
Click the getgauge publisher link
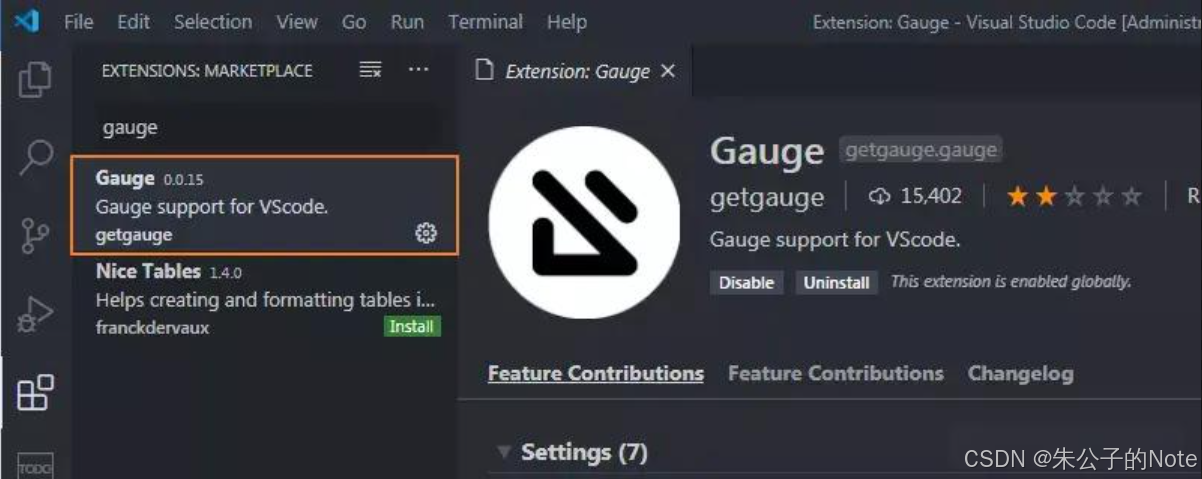(x=767, y=197)
